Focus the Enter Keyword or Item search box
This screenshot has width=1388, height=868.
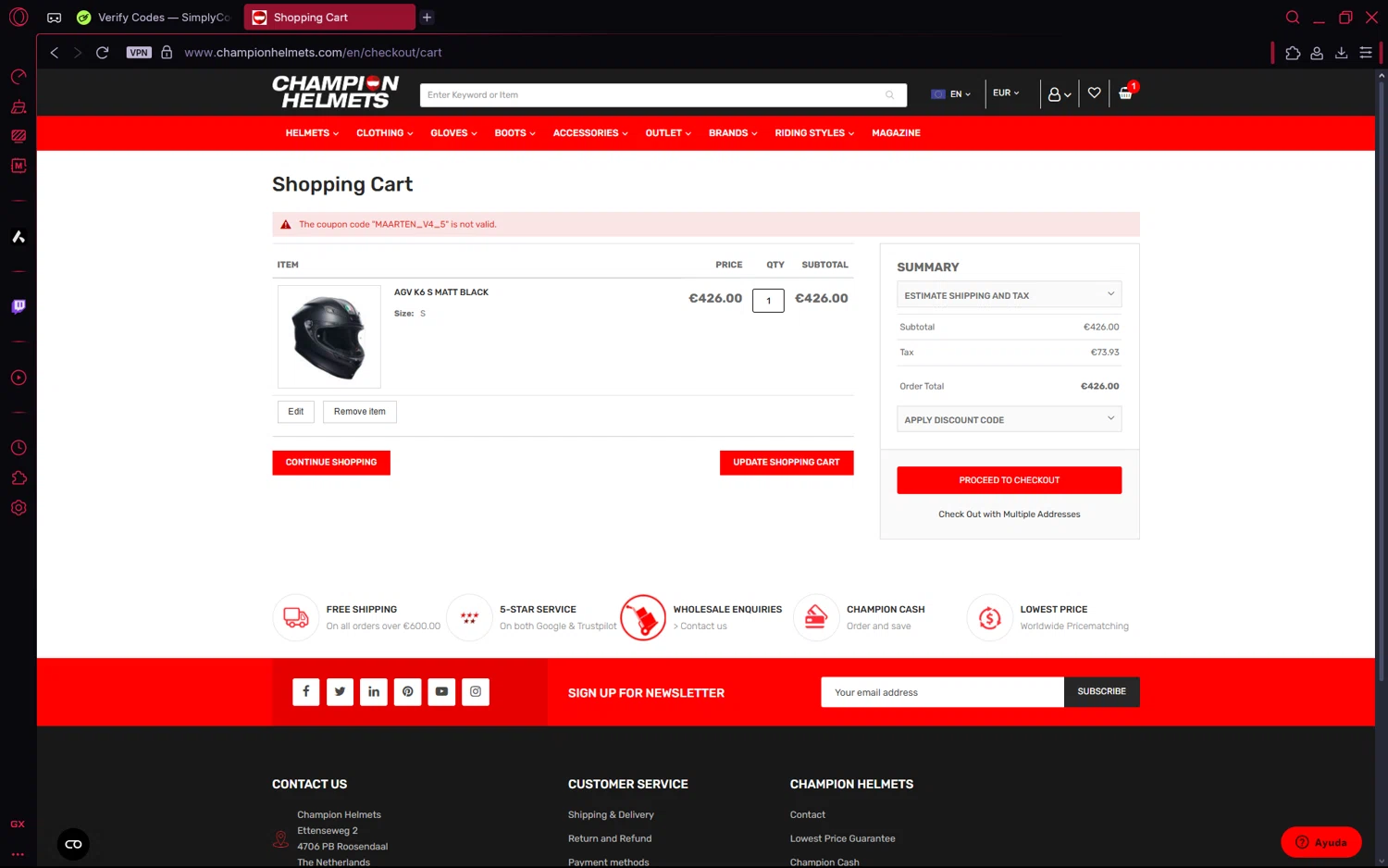click(x=663, y=94)
